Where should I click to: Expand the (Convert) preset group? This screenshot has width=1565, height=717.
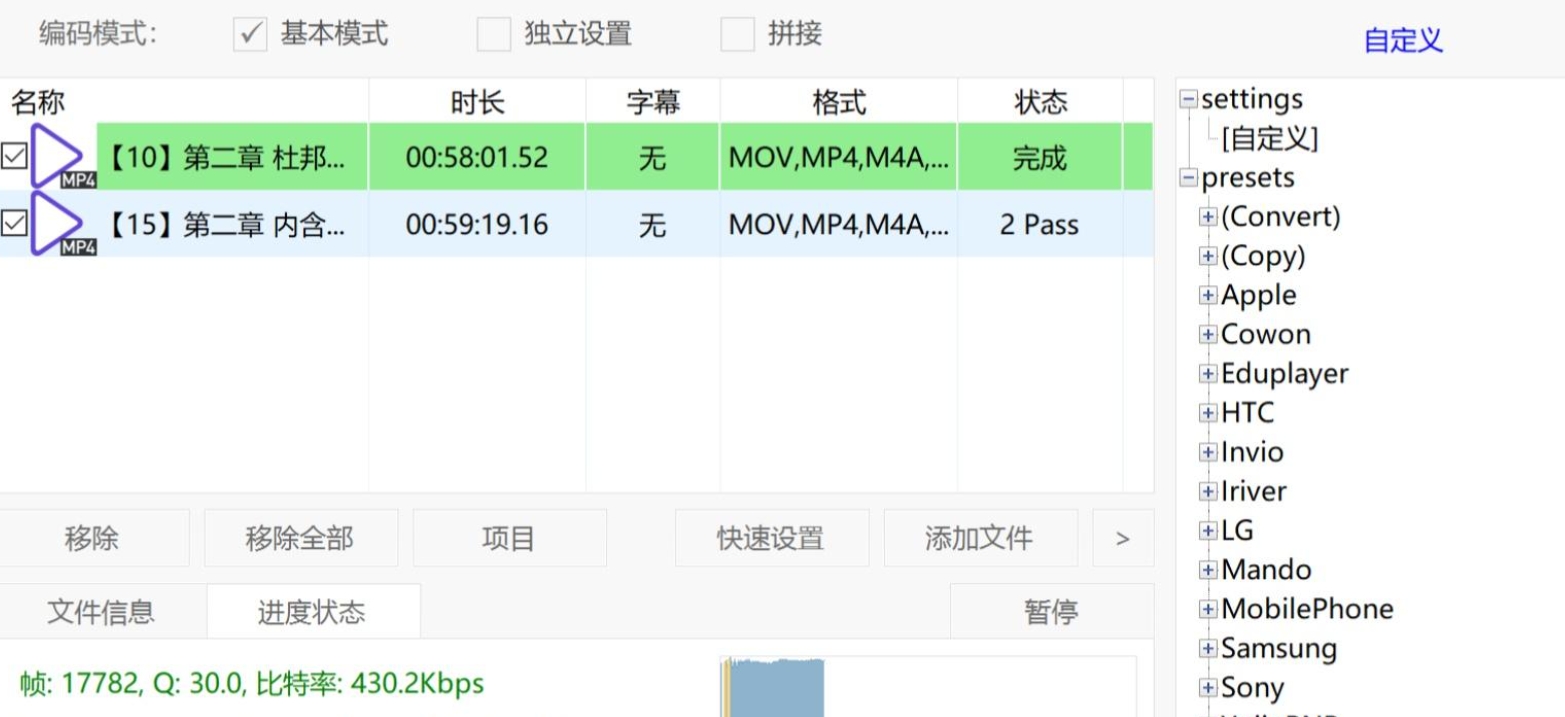[x=1208, y=217]
